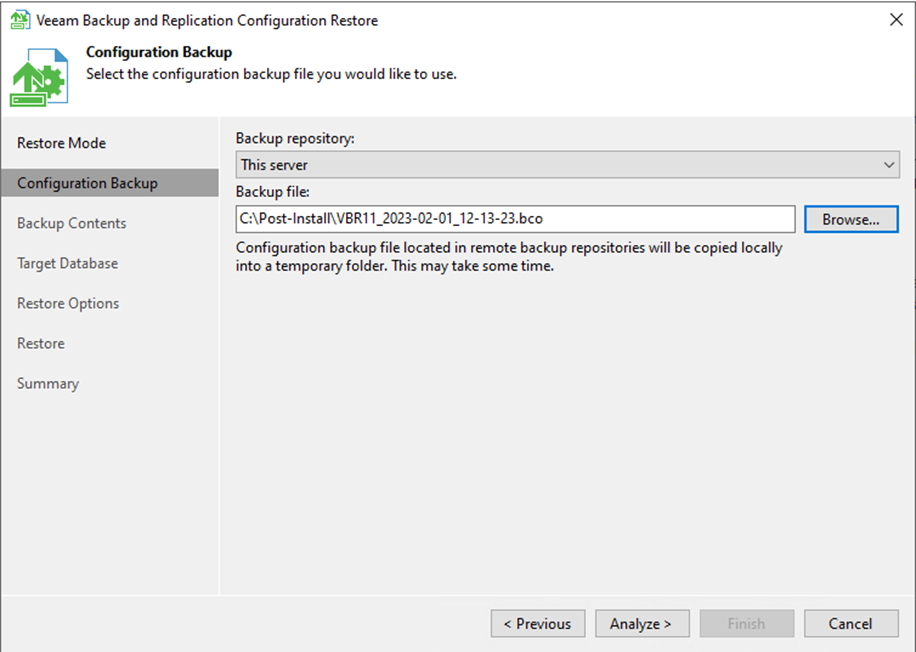This screenshot has height=652, width=916.
Task: Click the 'Backup file:' label
Action: 272,192
